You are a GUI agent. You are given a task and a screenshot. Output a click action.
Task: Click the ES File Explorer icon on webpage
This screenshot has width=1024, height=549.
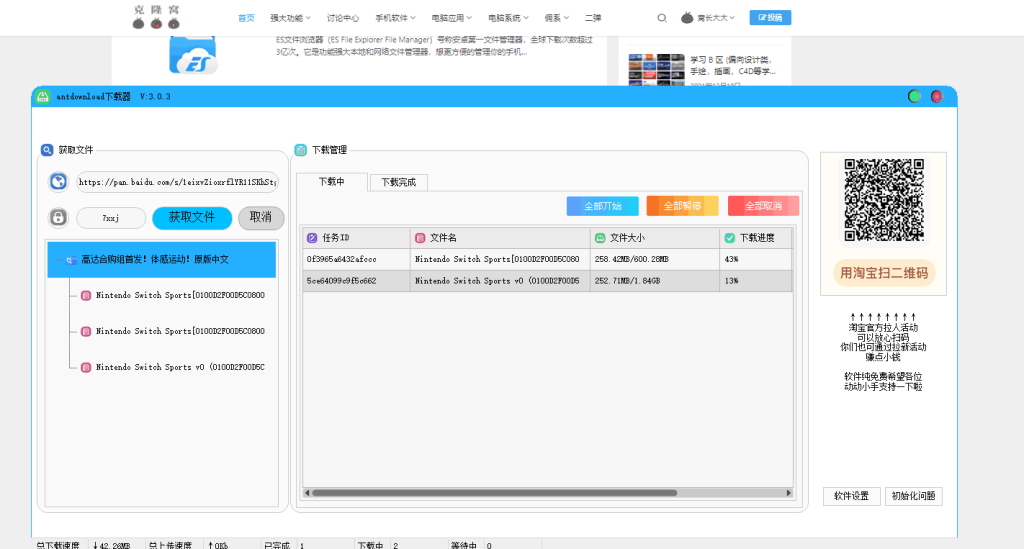click(x=193, y=55)
